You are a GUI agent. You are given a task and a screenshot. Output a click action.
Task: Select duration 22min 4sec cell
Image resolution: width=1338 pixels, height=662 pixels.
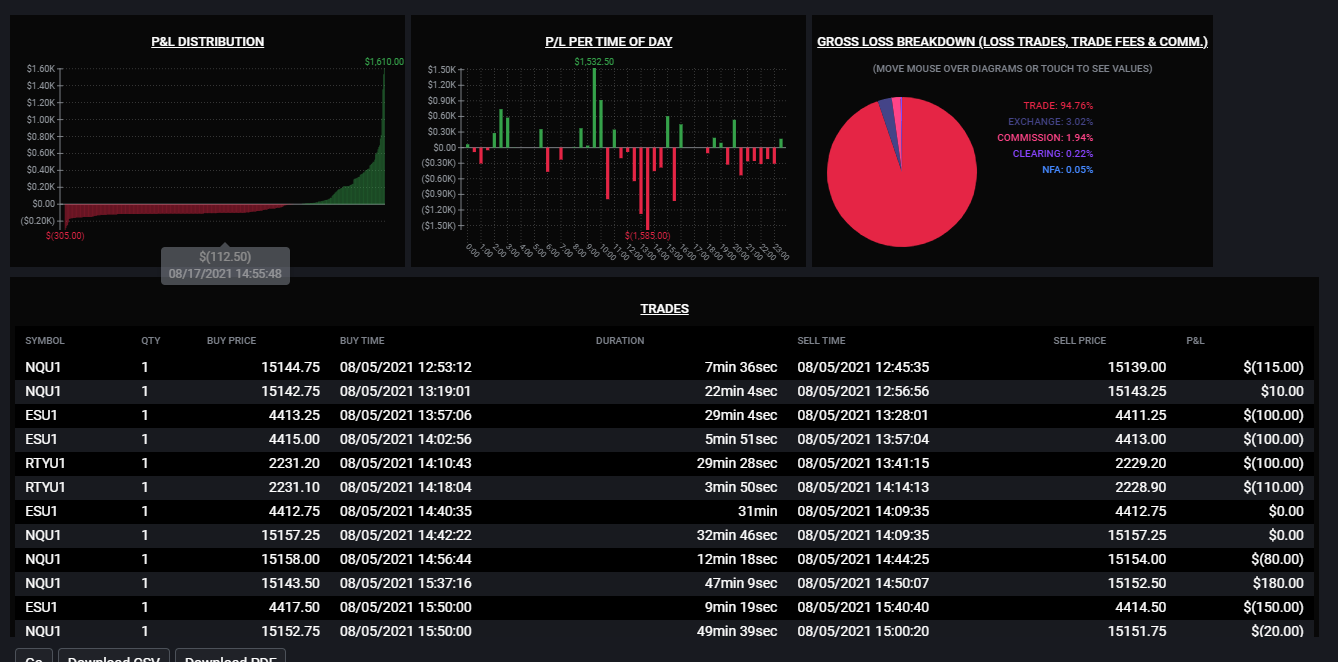pos(741,391)
